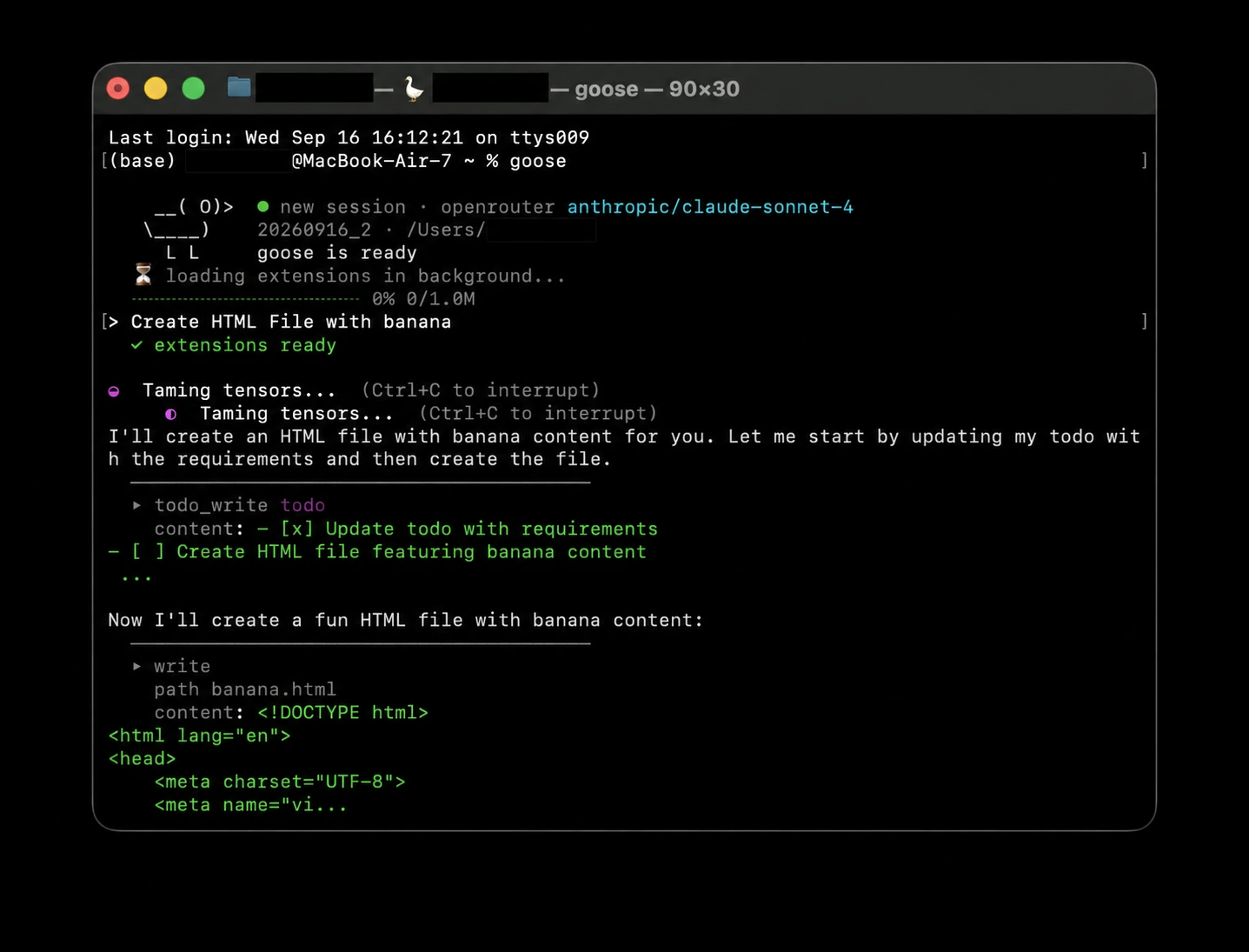Click the purple 'todo' label
Screen dimensions: 1249x952
pyautogui.click(x=302, y=505)
